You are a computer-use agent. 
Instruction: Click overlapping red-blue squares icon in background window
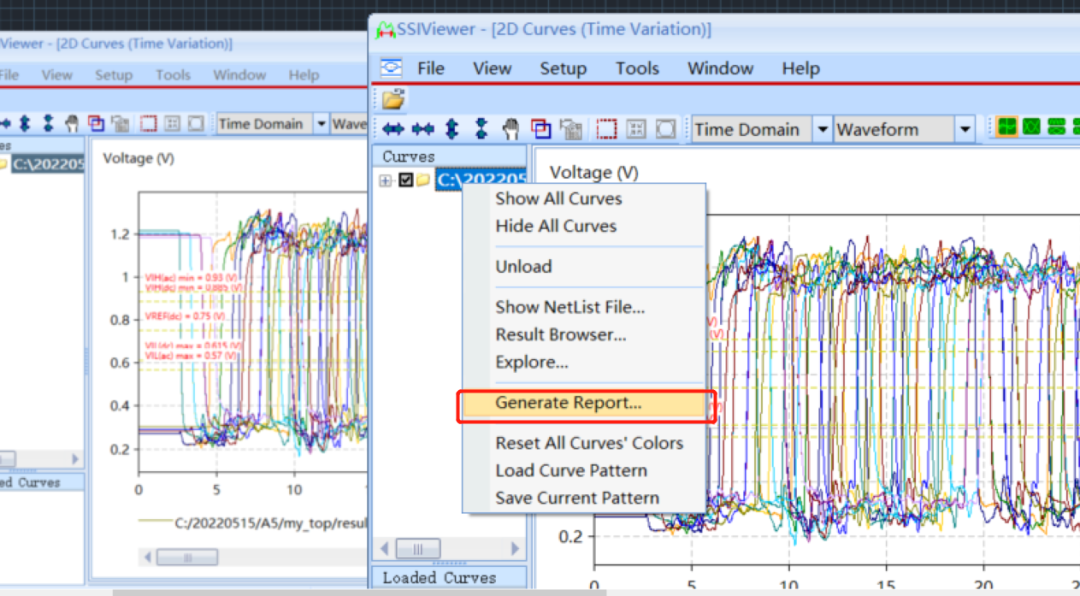96,124
